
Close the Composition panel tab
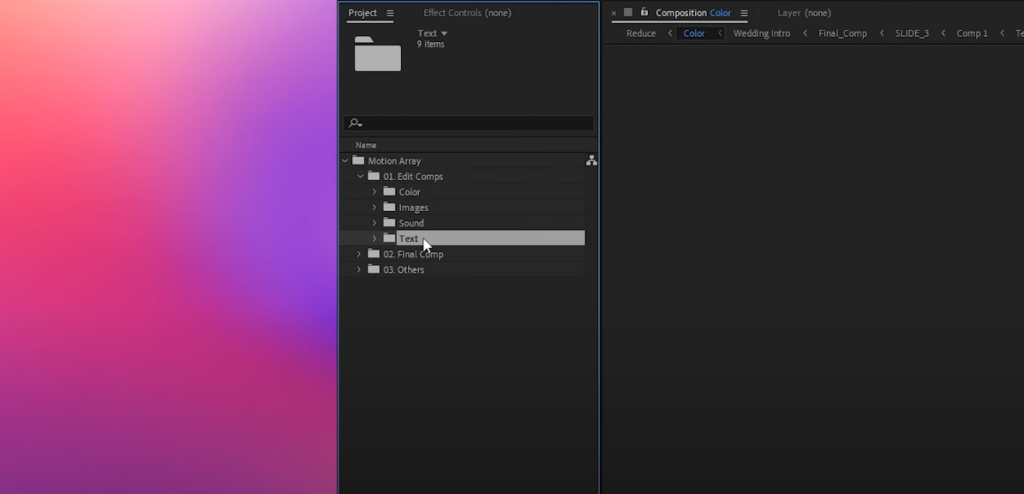click(x=613, y=13)
